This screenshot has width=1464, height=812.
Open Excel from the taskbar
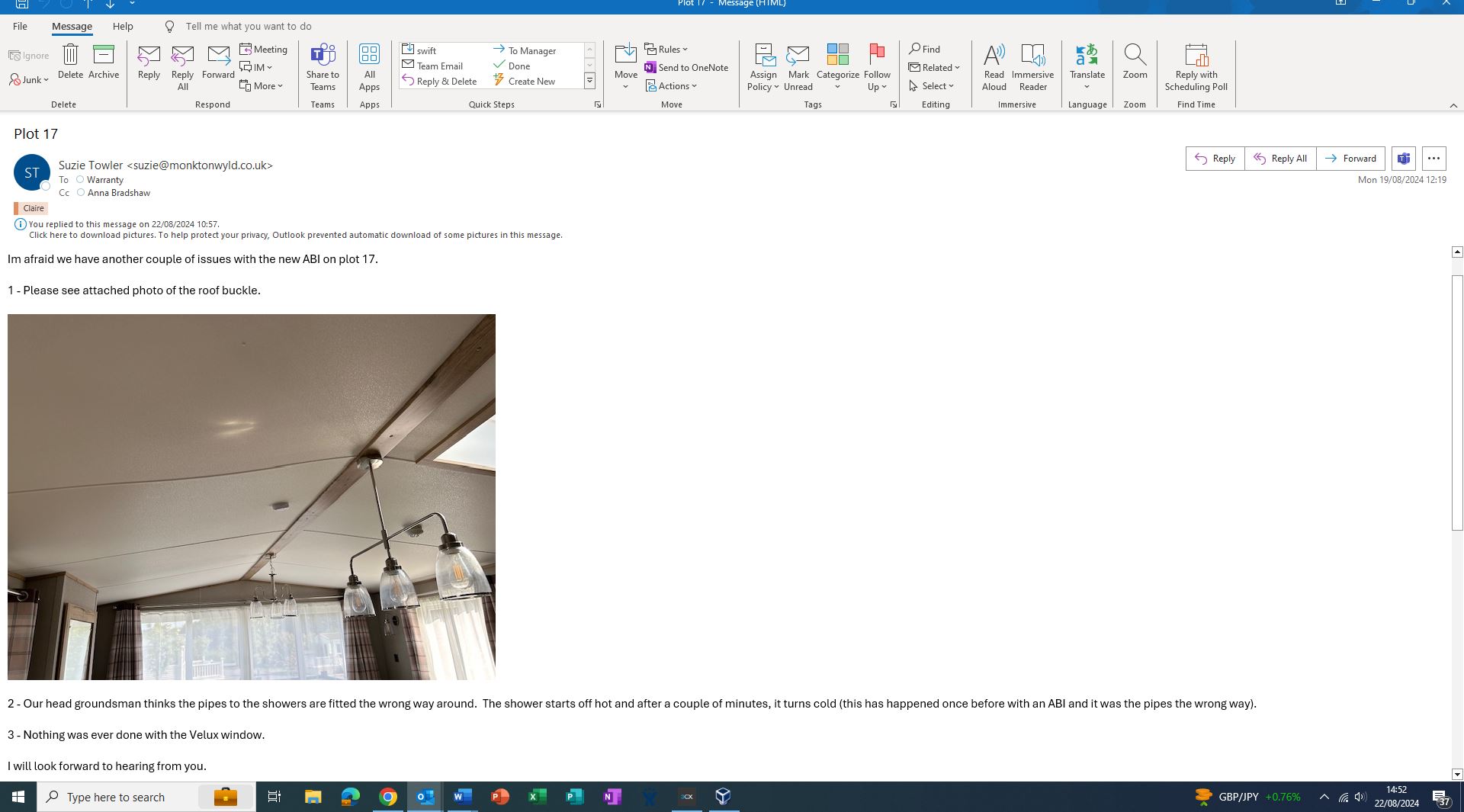(x=537, y=797)
